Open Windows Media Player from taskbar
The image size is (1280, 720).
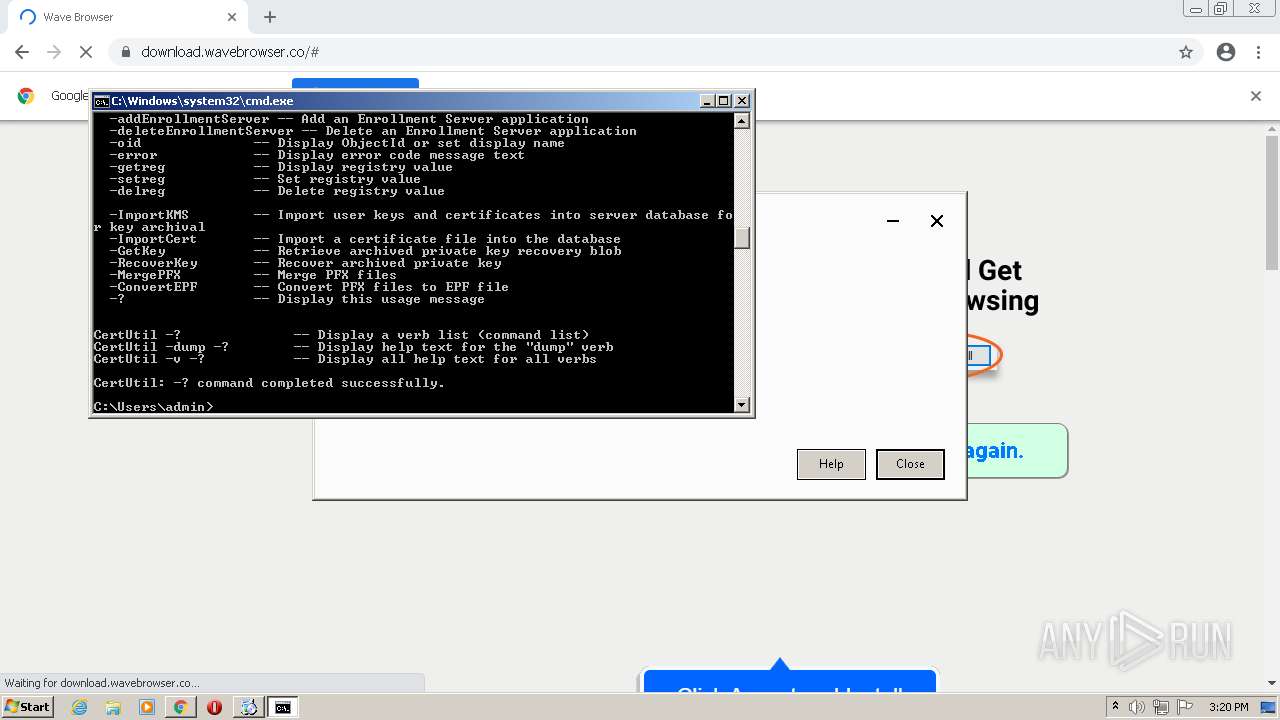click(147, 707)
